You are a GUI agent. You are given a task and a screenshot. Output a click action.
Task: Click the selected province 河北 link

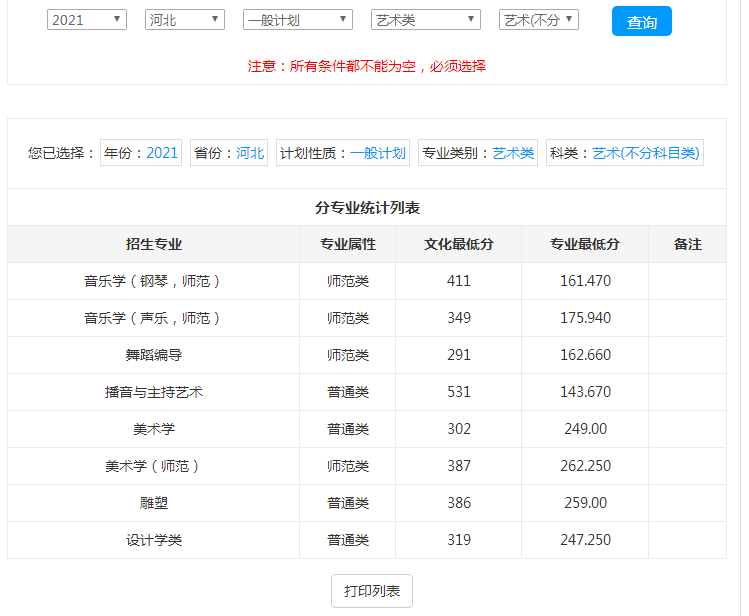250,153
